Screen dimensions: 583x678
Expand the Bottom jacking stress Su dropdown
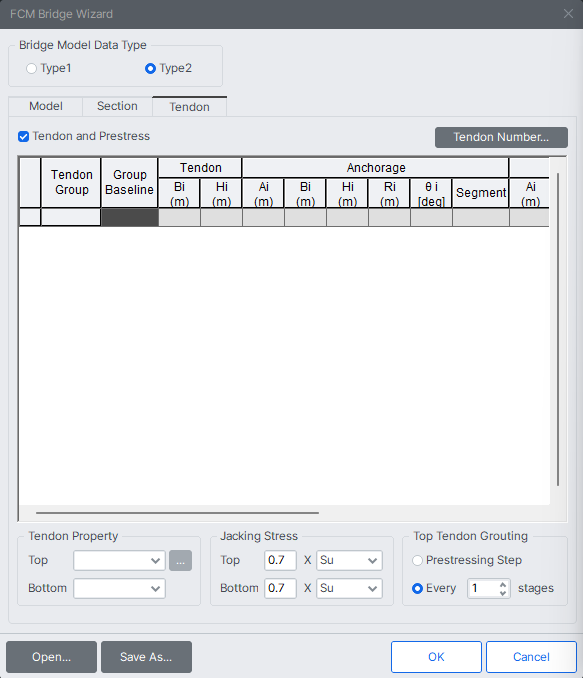(349, 588)
